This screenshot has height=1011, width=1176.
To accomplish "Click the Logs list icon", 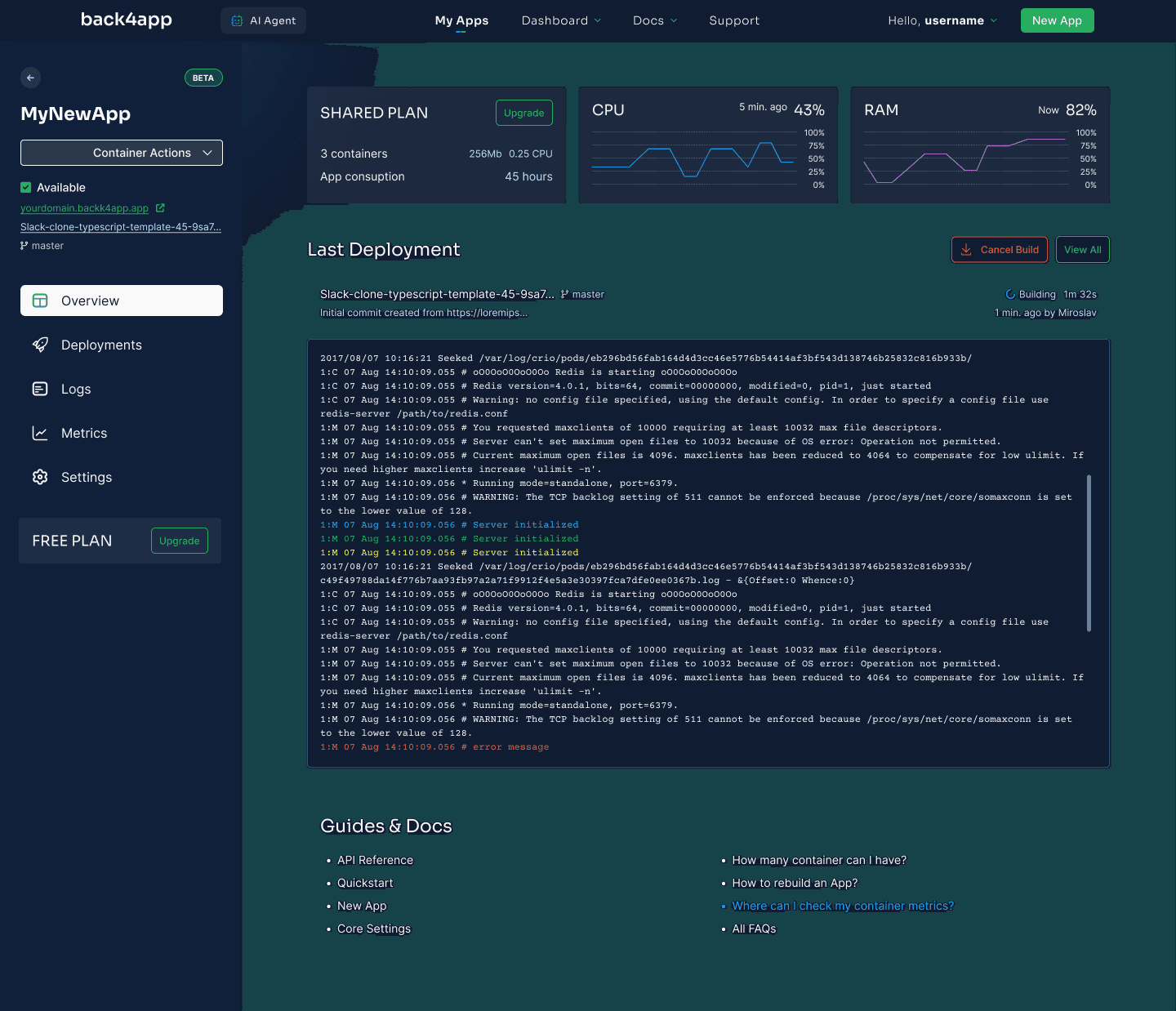I will (40, 389).
